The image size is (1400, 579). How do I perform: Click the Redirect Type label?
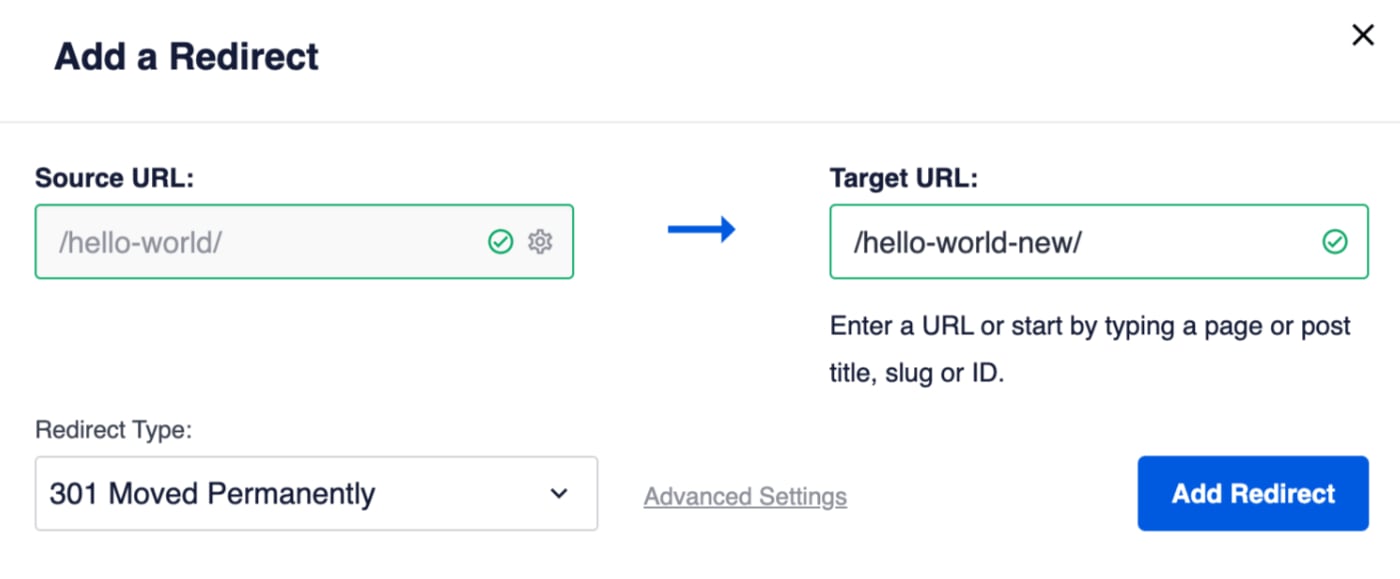(113, 430)
